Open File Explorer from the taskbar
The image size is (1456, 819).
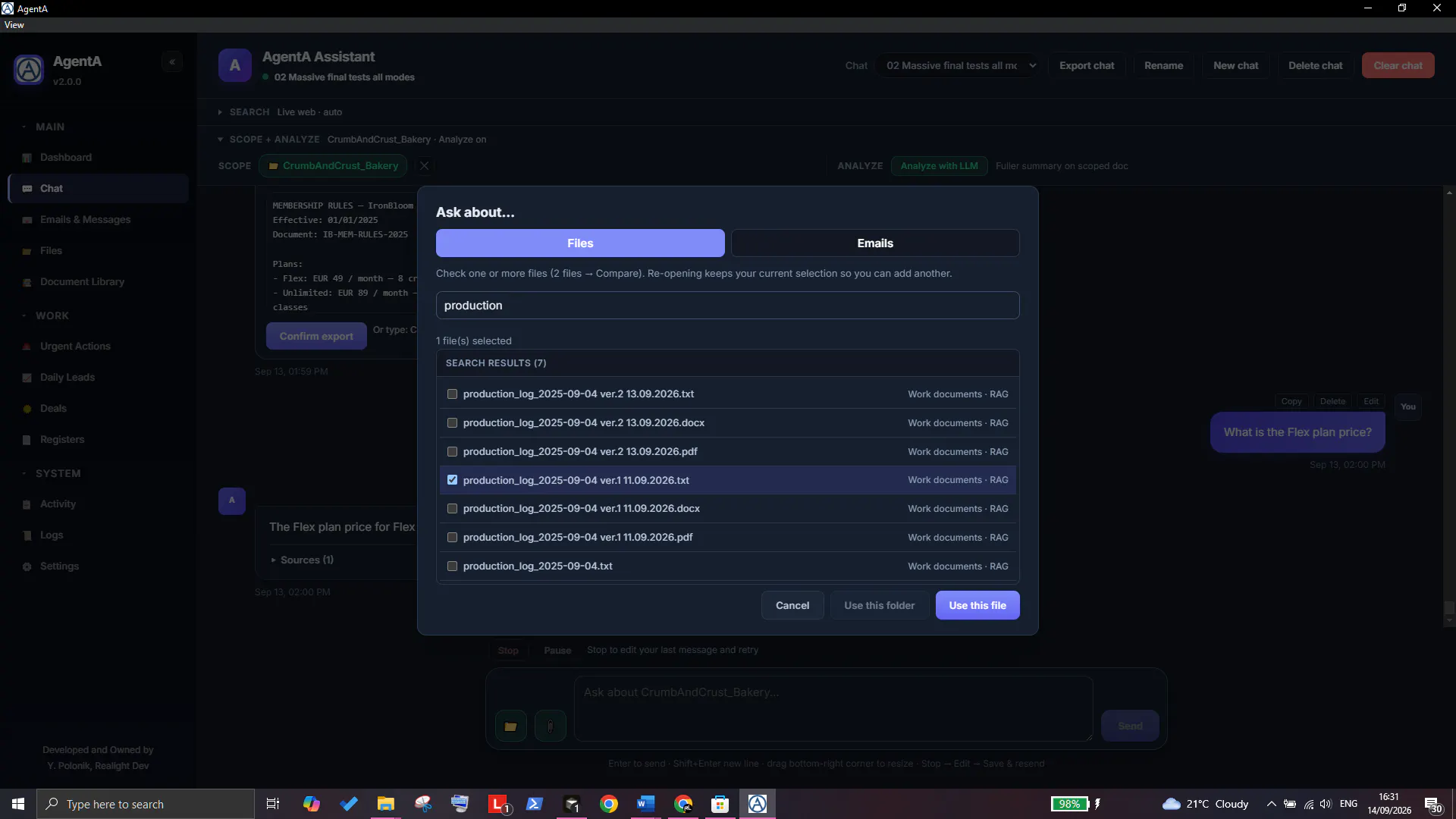386,804
